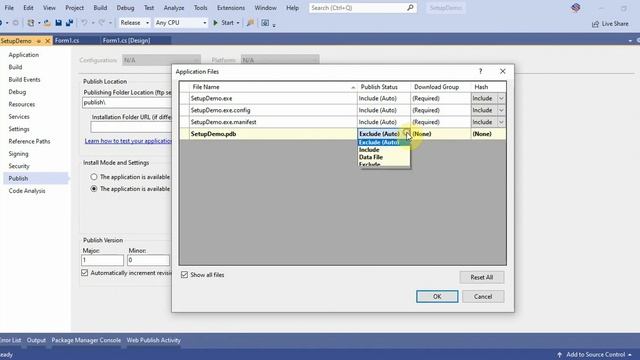Toggle the Show all files checkbox
Viewport: 640px width, 360px height.
click(x=184, y=275)
